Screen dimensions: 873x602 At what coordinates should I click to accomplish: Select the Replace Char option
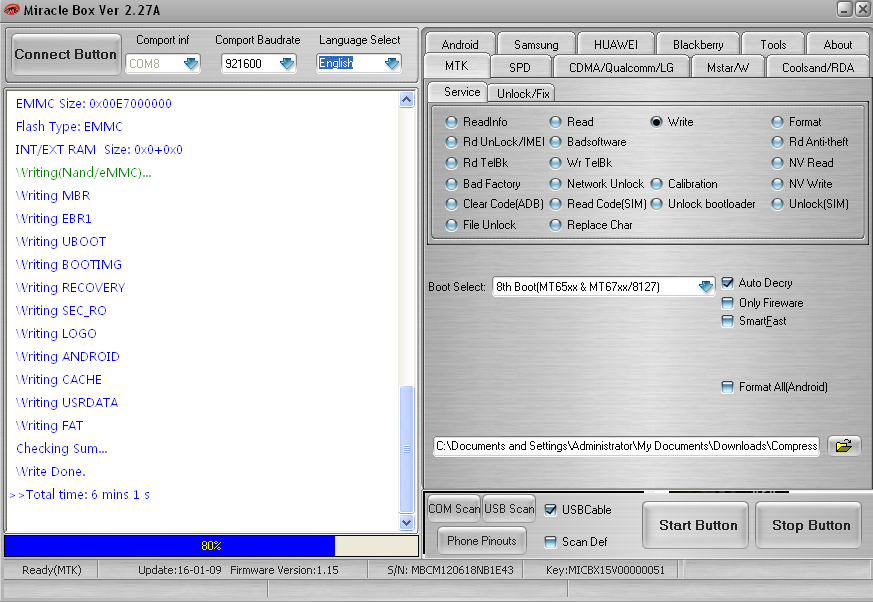[x=555, y=224]
